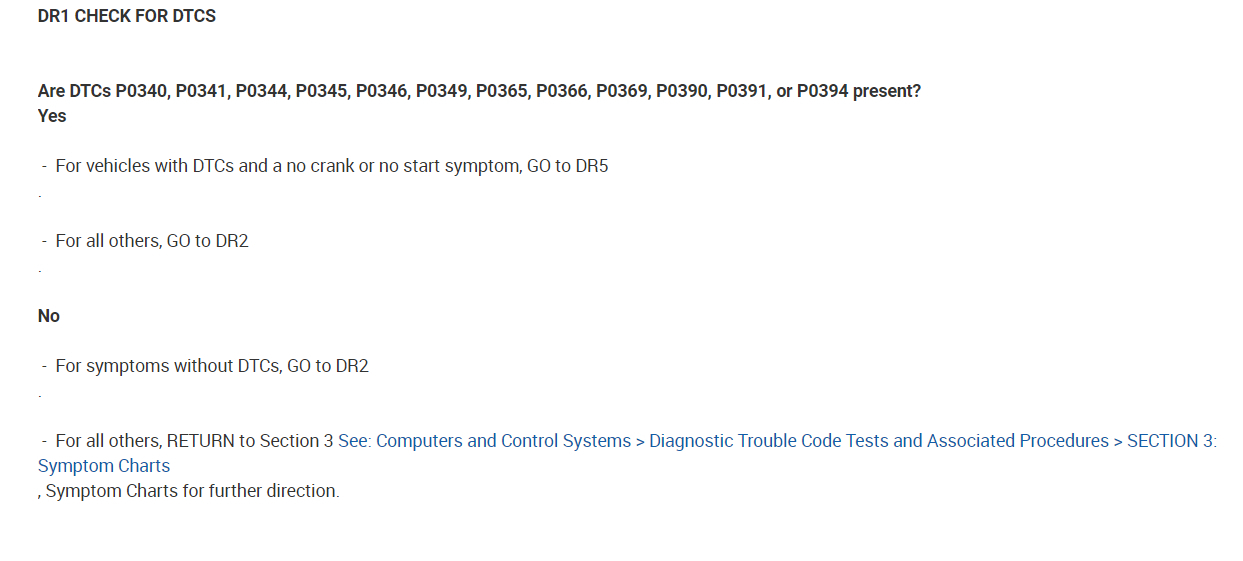Image resolution: width=1243 pixels, height=561 pixels.
Task: Click the DR1 CHECK FOR DTCS heading
Action: tap(127, 16)
